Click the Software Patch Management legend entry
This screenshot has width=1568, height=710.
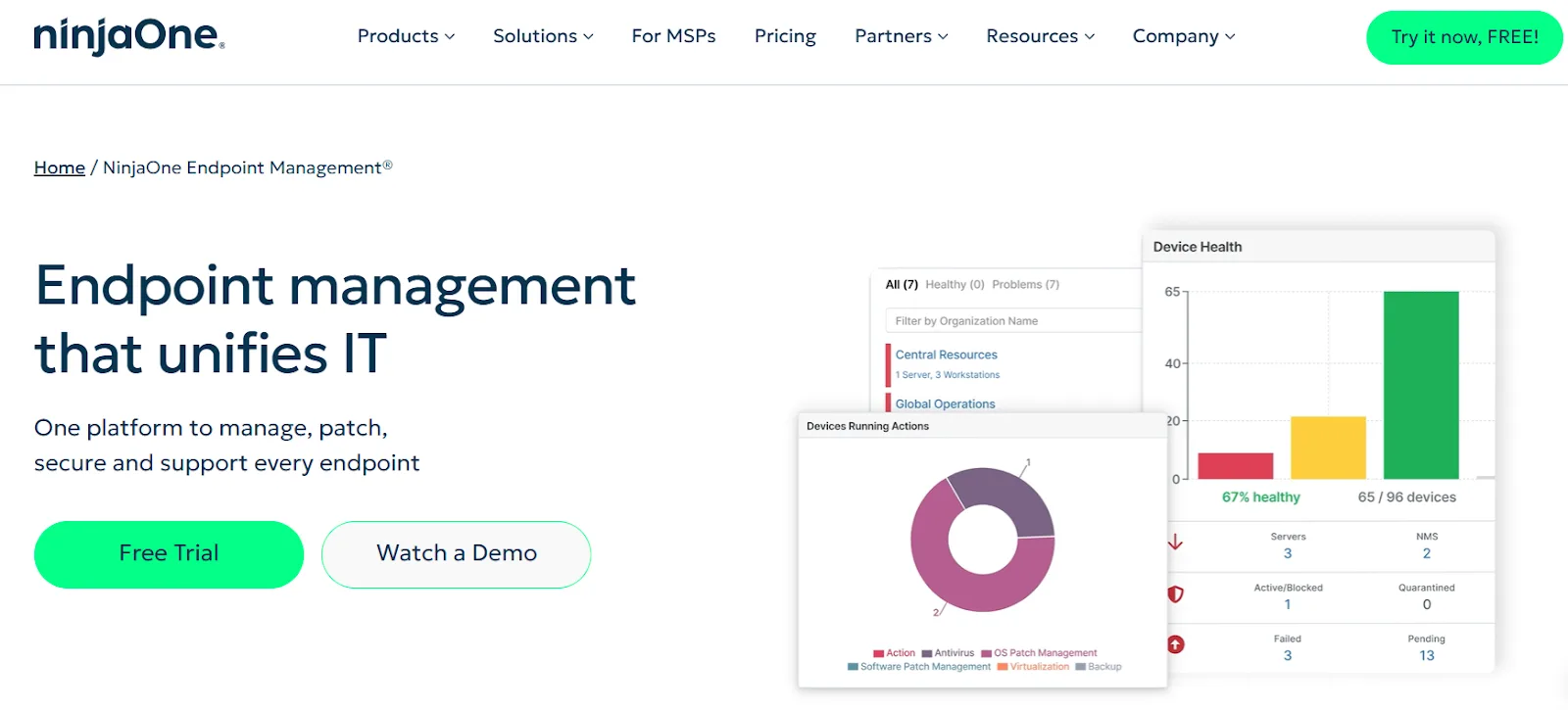(919, 667)
